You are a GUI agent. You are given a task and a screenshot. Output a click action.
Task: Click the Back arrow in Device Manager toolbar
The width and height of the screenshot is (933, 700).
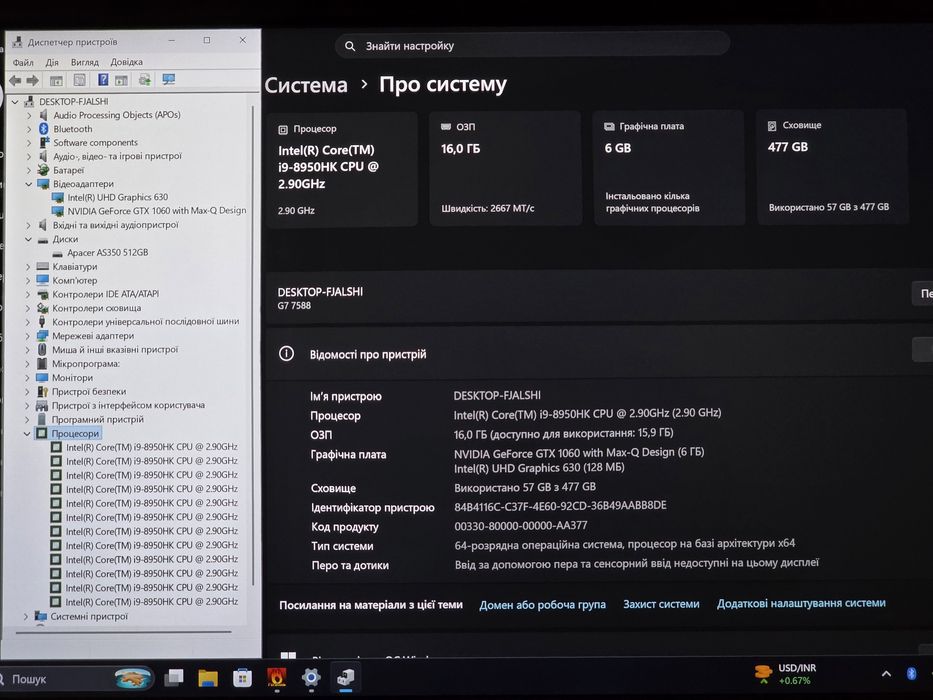pyautogui.click(x=15, y=80)
